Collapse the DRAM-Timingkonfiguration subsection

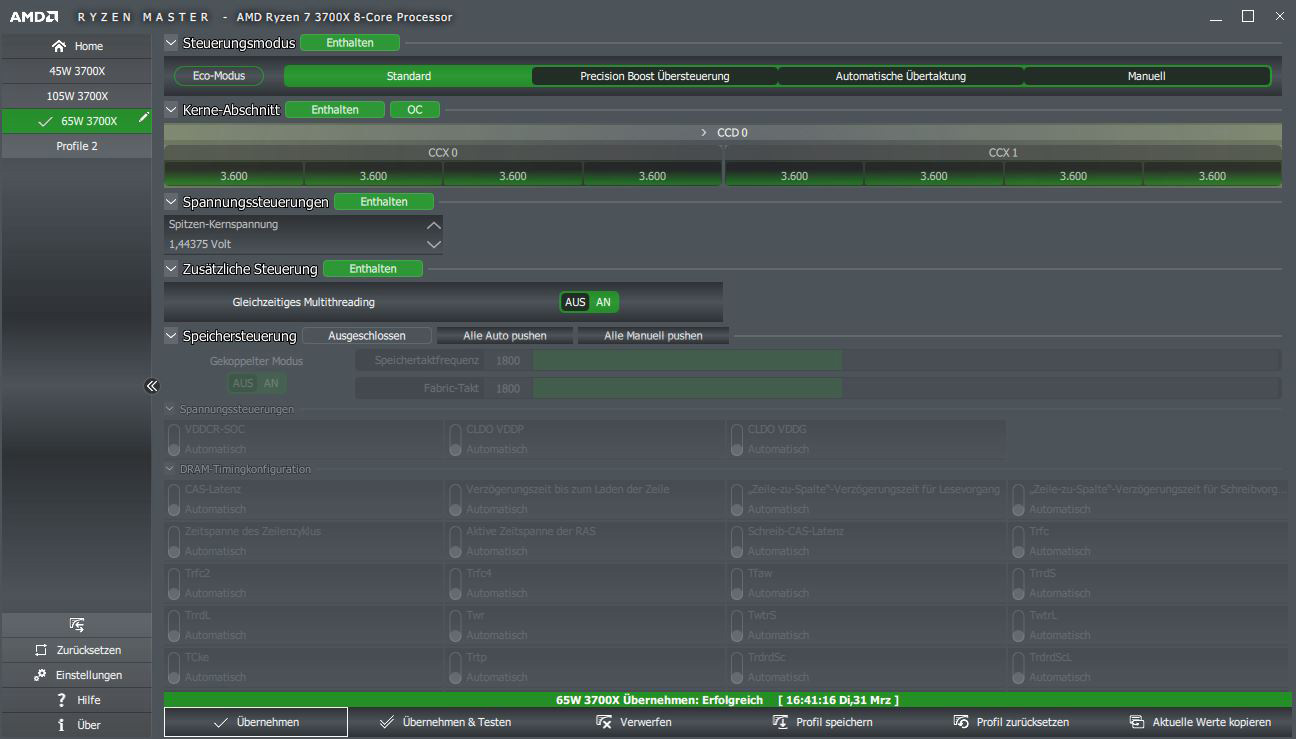point(170,469)
